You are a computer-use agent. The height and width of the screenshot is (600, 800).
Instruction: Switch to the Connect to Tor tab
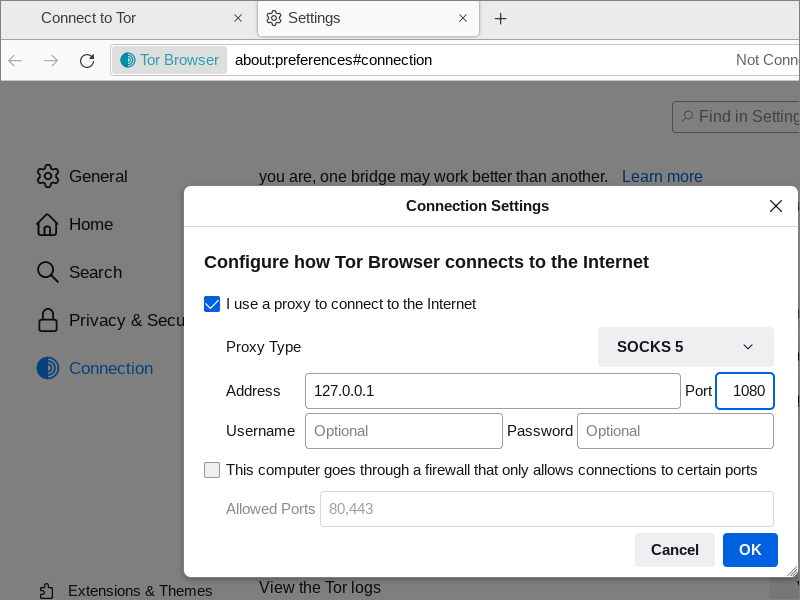point(130,18)
